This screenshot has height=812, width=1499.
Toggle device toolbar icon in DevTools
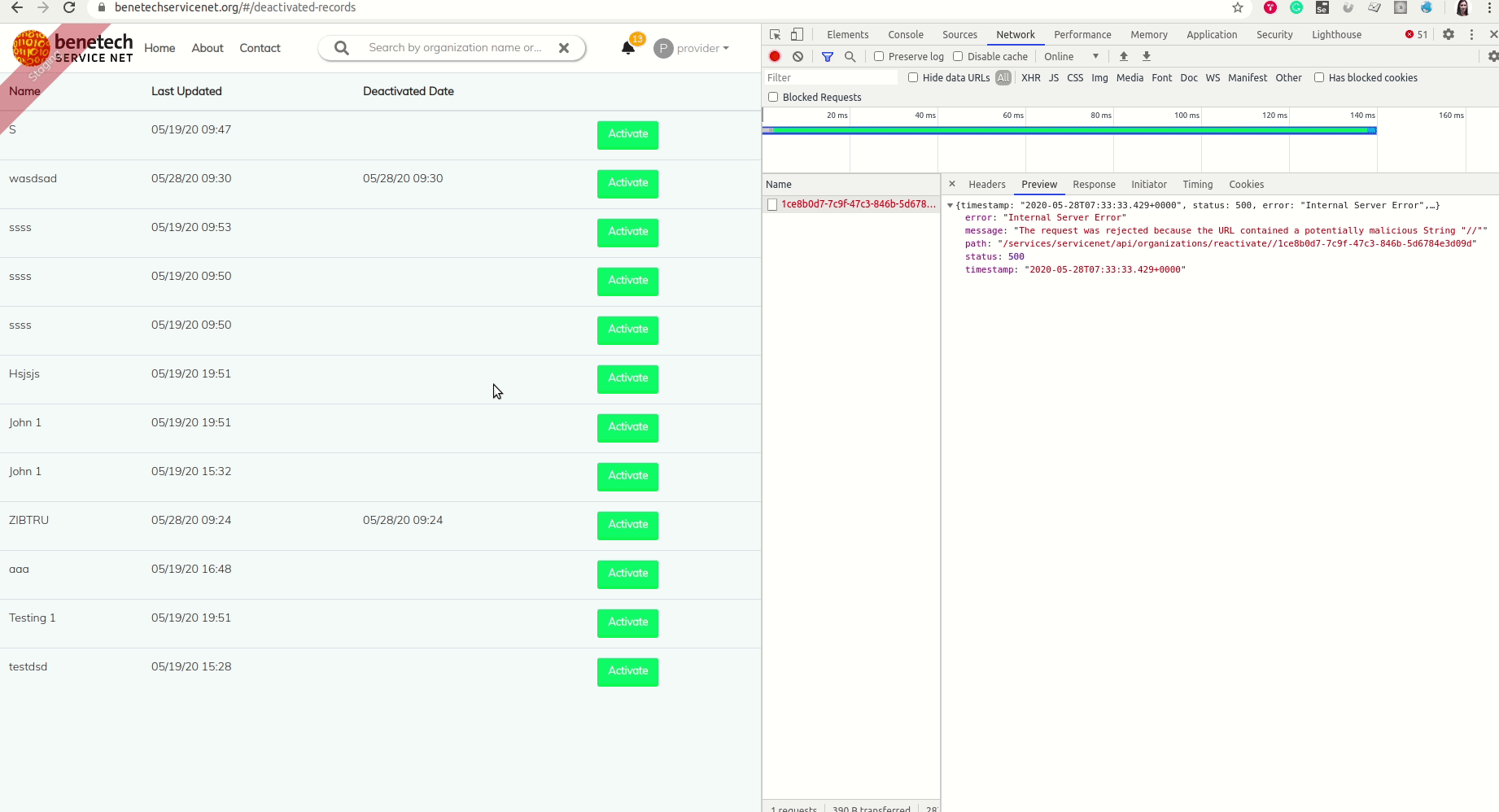tap(797, 34)
